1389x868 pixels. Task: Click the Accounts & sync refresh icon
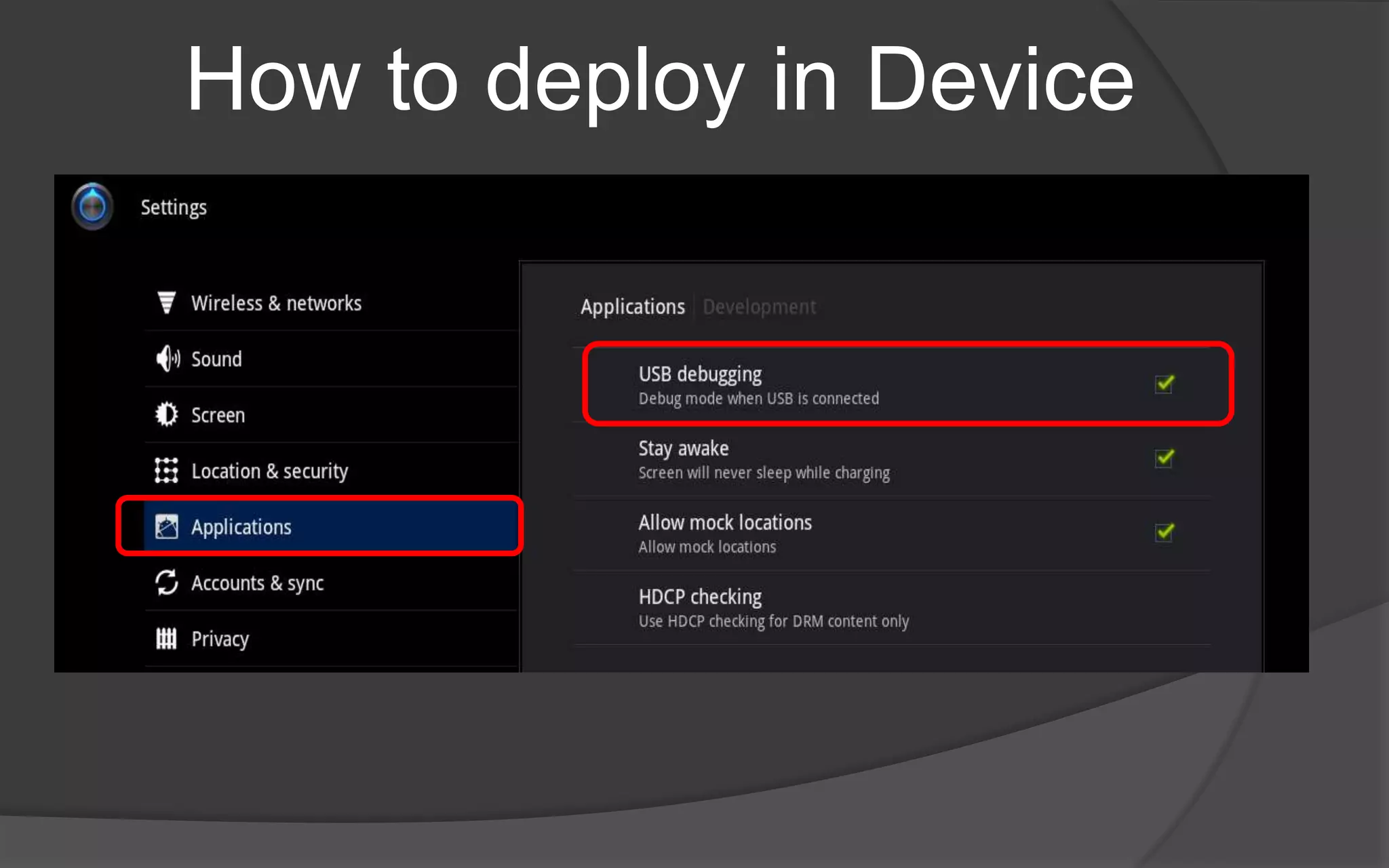point(166,583)
